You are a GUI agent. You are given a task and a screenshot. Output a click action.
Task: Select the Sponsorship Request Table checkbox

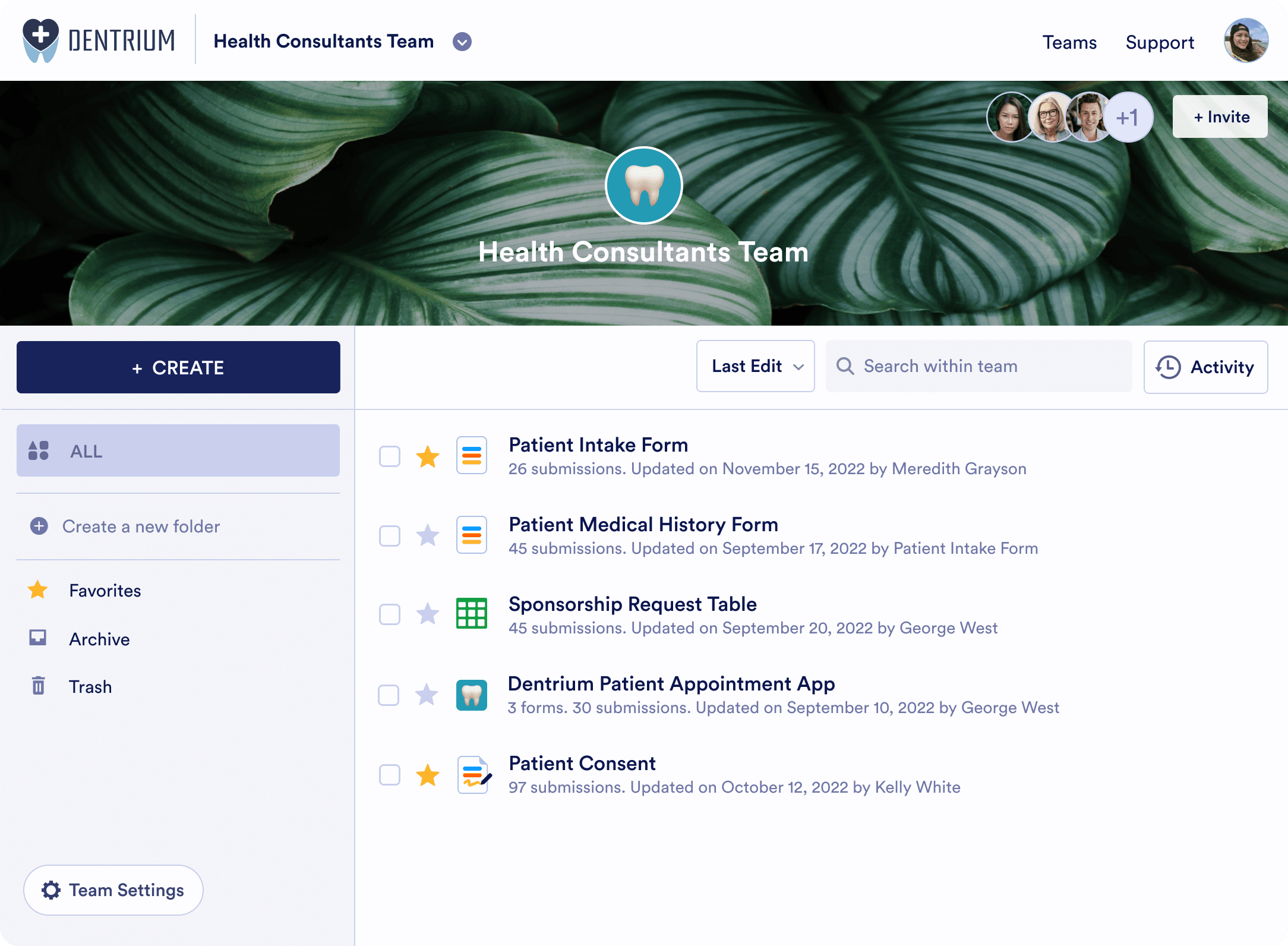click(x=390, y=614)
